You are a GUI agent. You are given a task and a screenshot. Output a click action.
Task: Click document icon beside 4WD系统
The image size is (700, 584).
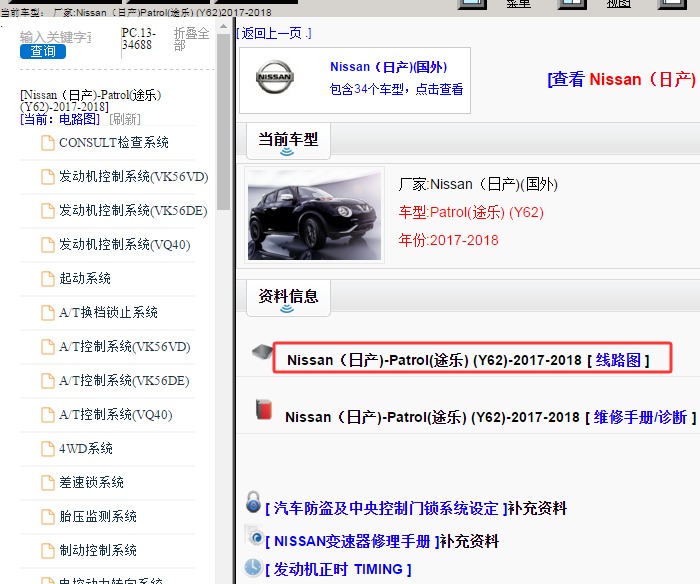point(48,449)
